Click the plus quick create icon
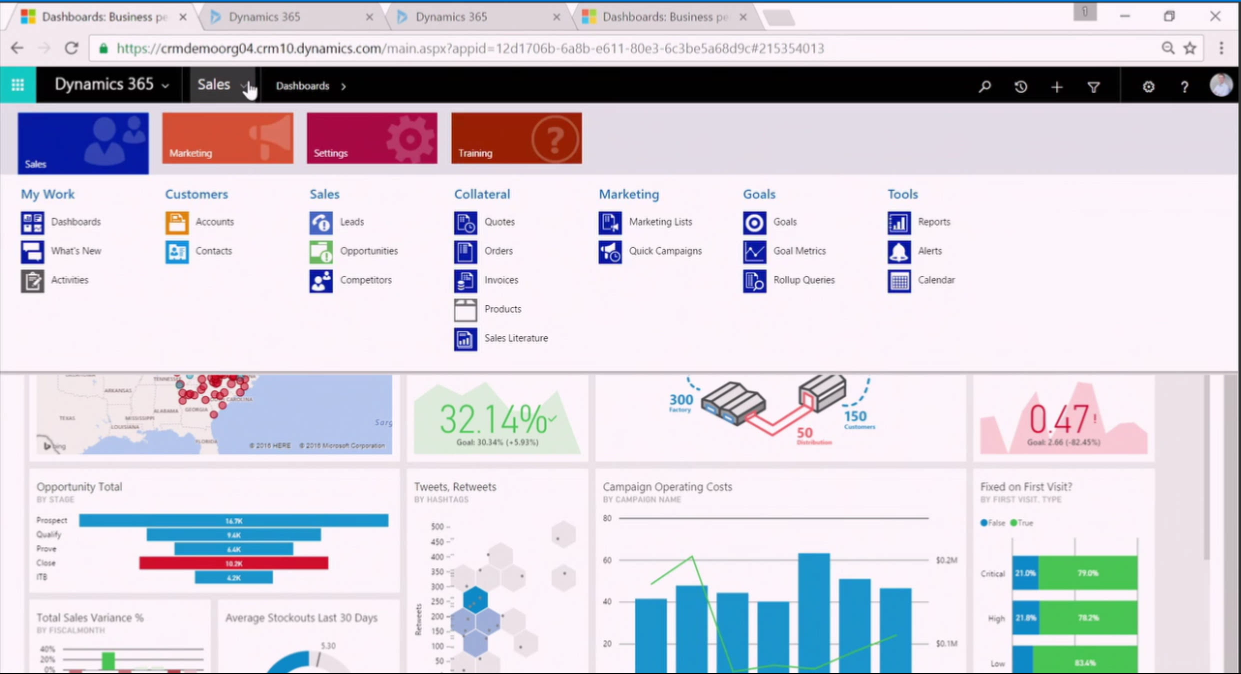This screenshot has width=1241, height=674. 1057,87
